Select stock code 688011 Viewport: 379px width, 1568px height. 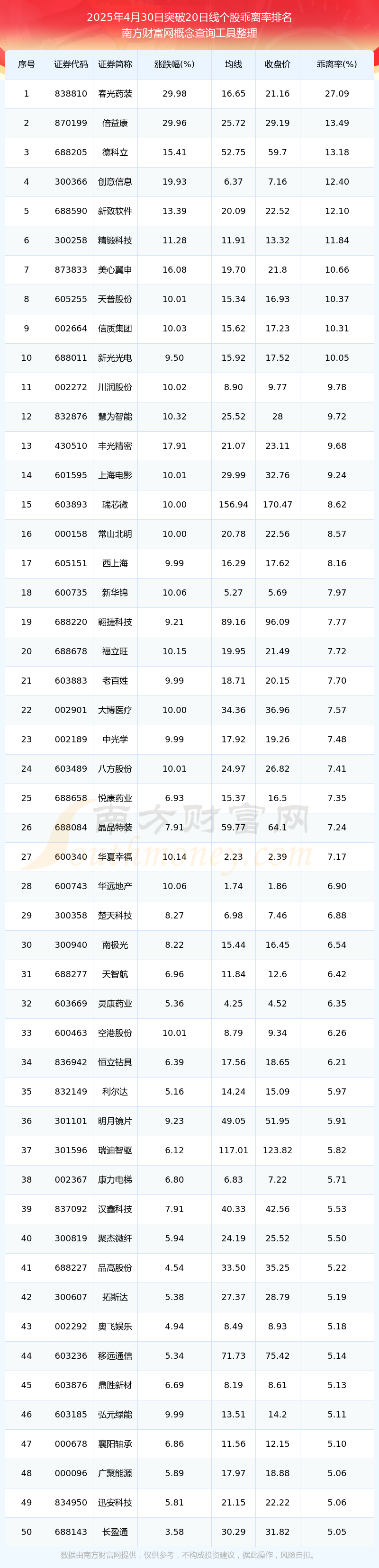tap(71, 358)
